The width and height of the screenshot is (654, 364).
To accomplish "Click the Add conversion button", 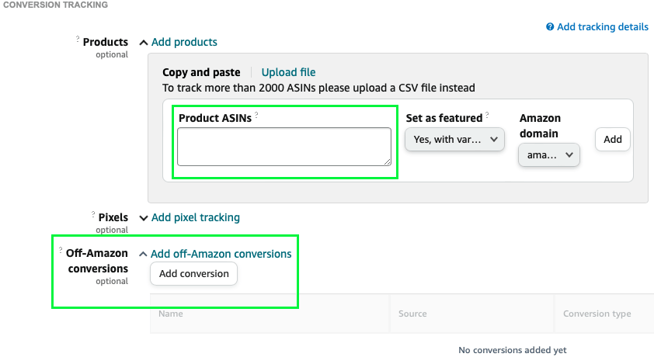I will tap(194, 274).
